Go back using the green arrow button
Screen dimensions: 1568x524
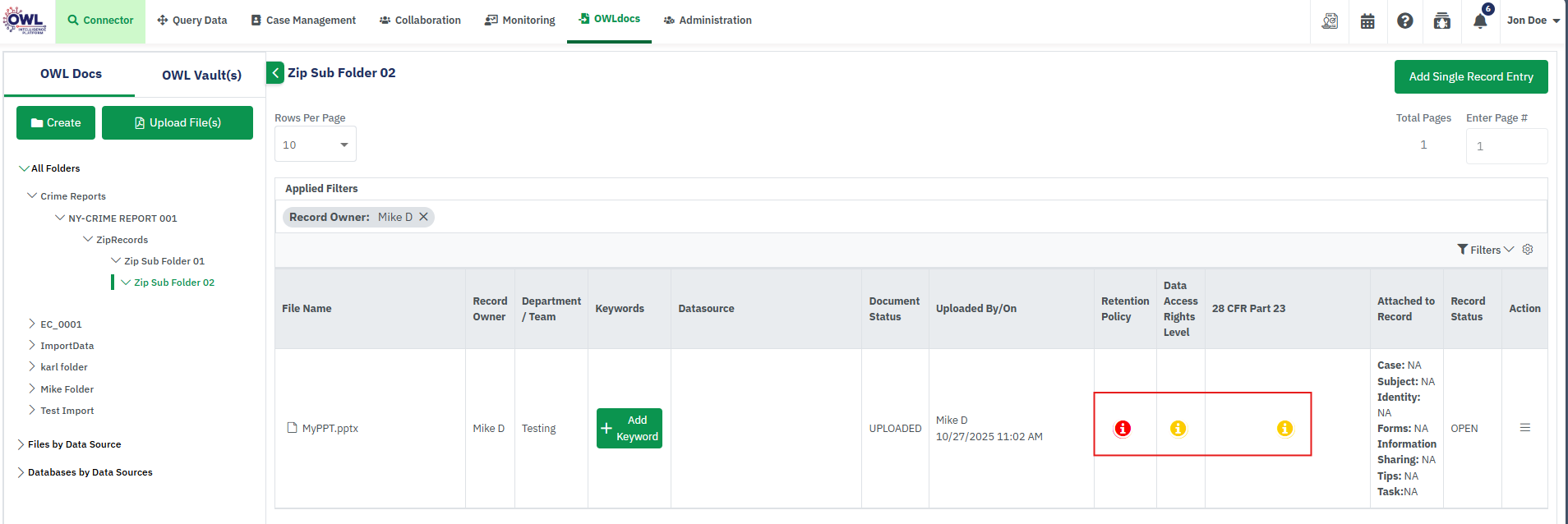[x=275, y=73]
